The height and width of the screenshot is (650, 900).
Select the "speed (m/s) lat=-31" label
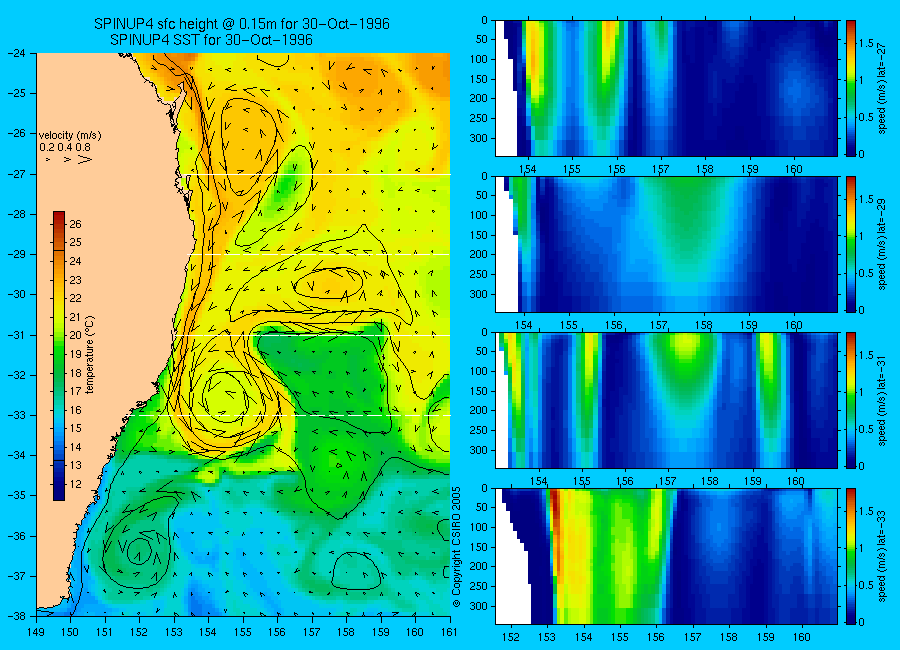click(x=882, y=400)
